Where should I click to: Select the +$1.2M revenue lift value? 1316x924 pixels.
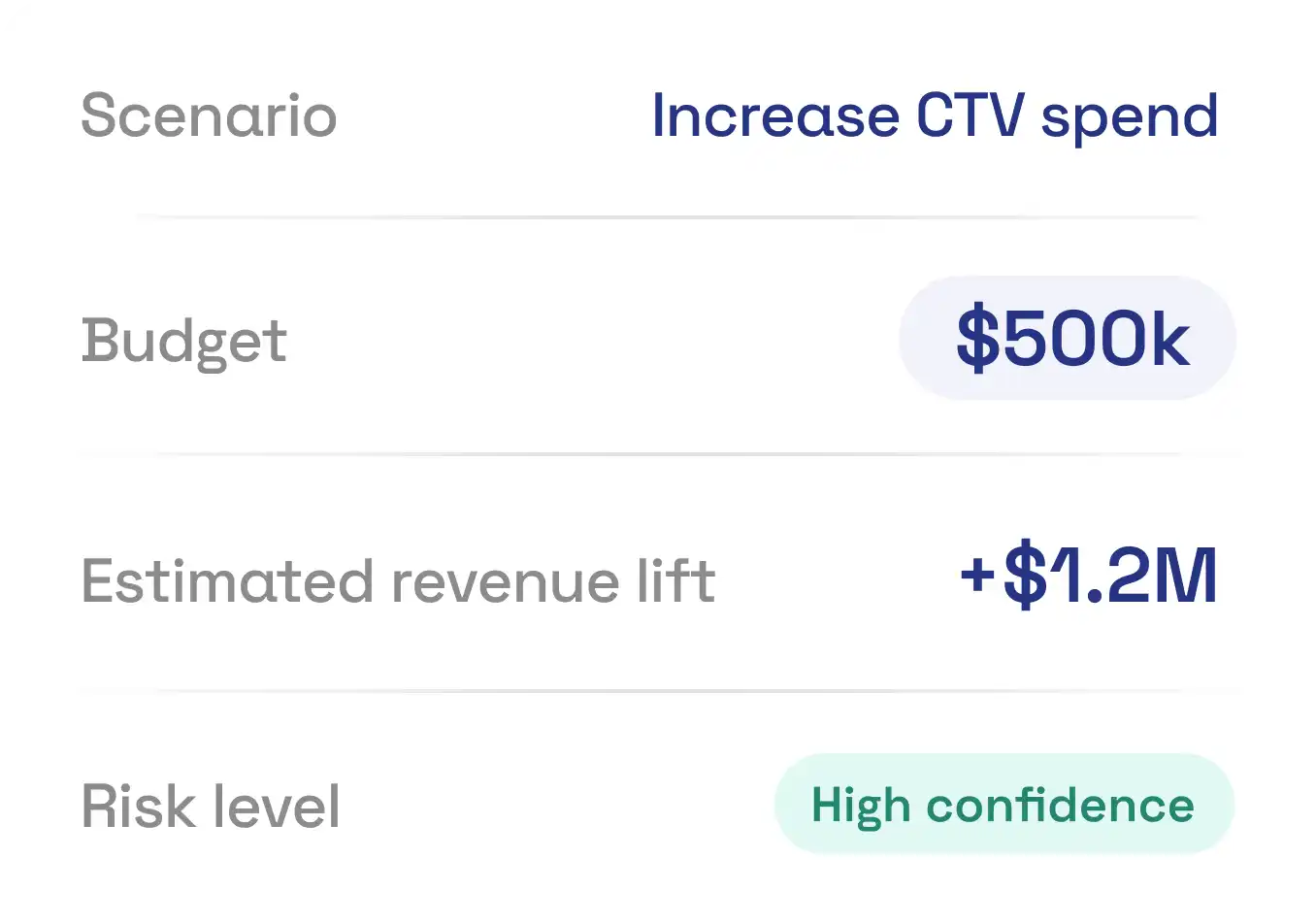1088,577
